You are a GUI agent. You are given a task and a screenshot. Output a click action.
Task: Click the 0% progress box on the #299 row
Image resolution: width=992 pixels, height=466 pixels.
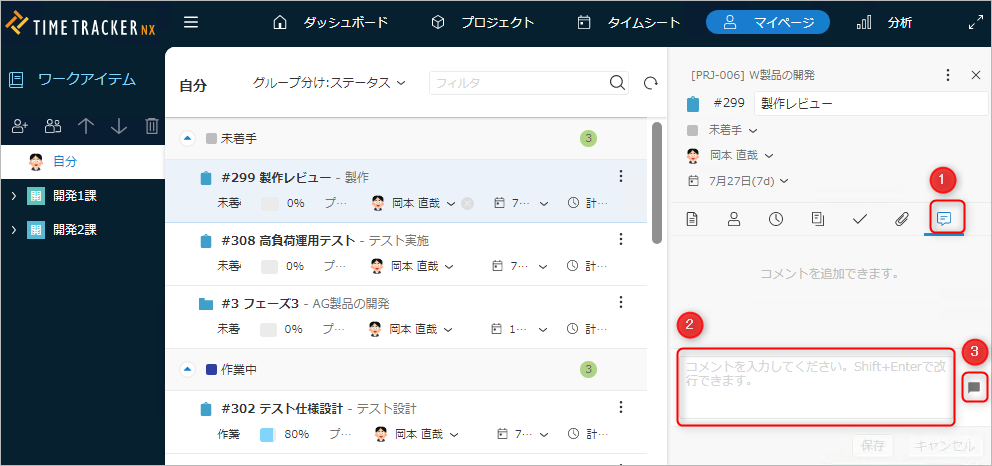click(x=270, y=204)
